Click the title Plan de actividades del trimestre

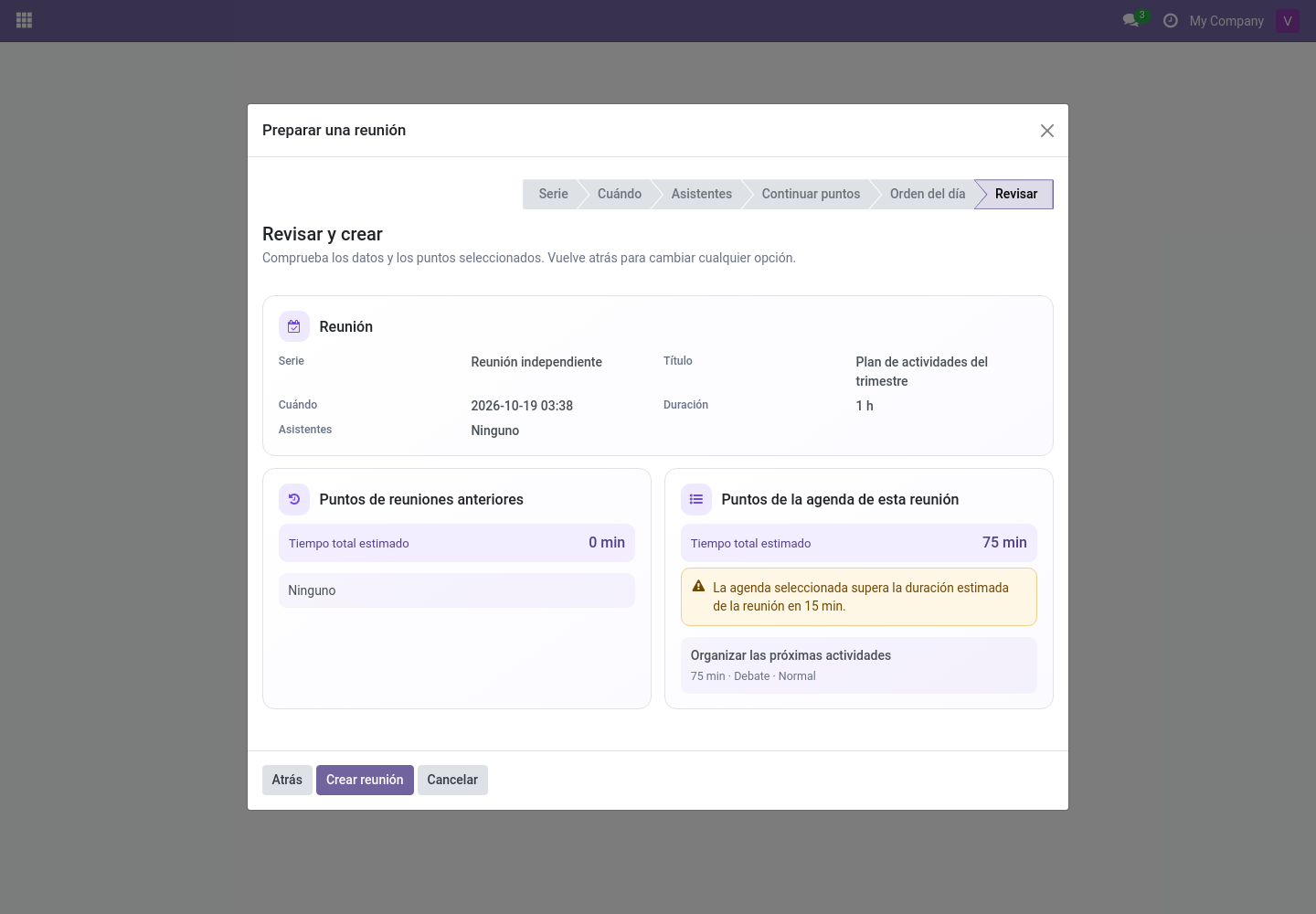click(x=921, y=371)
